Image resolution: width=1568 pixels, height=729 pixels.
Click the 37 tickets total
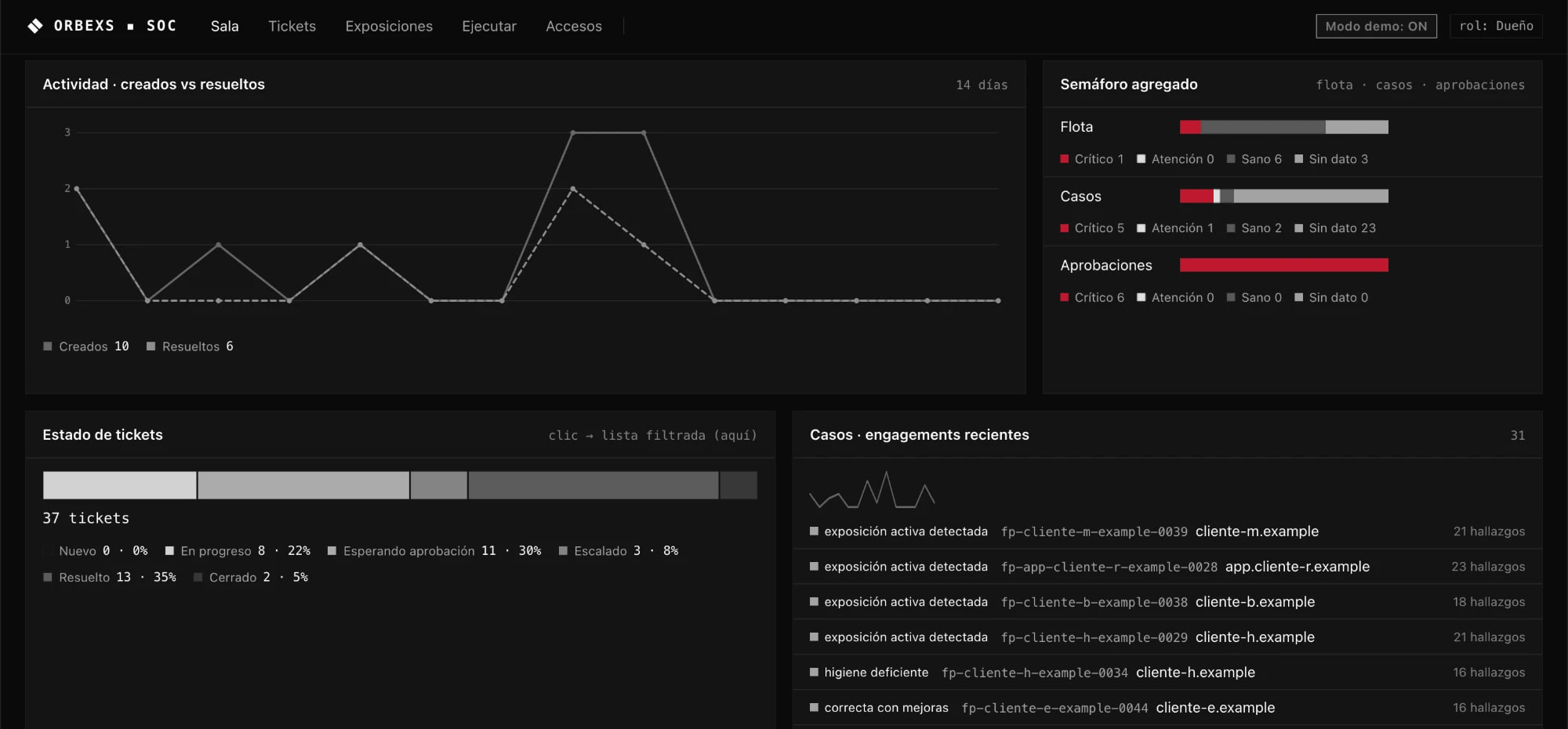click(86, 518)
